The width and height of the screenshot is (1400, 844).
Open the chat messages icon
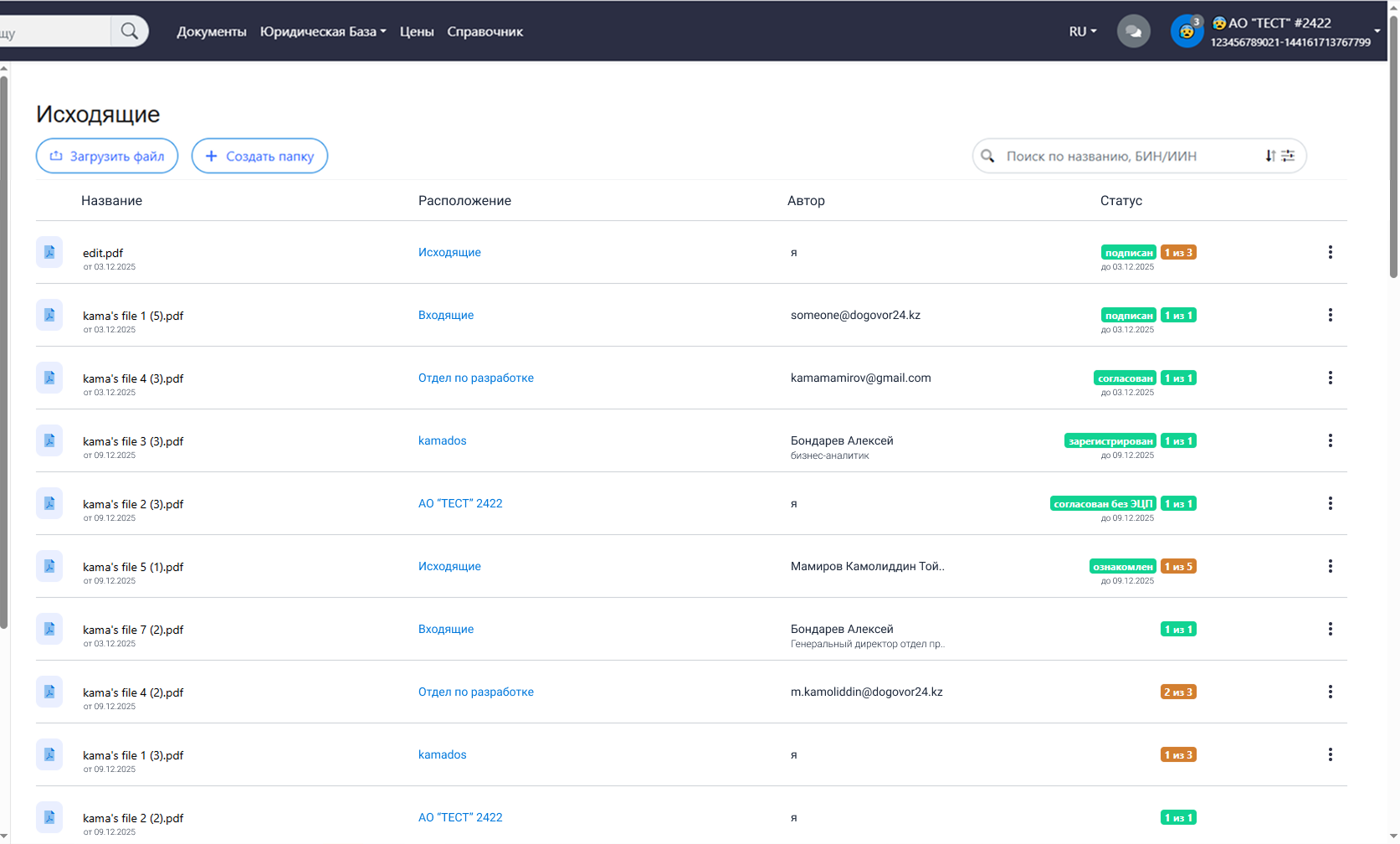(1133, 32)
